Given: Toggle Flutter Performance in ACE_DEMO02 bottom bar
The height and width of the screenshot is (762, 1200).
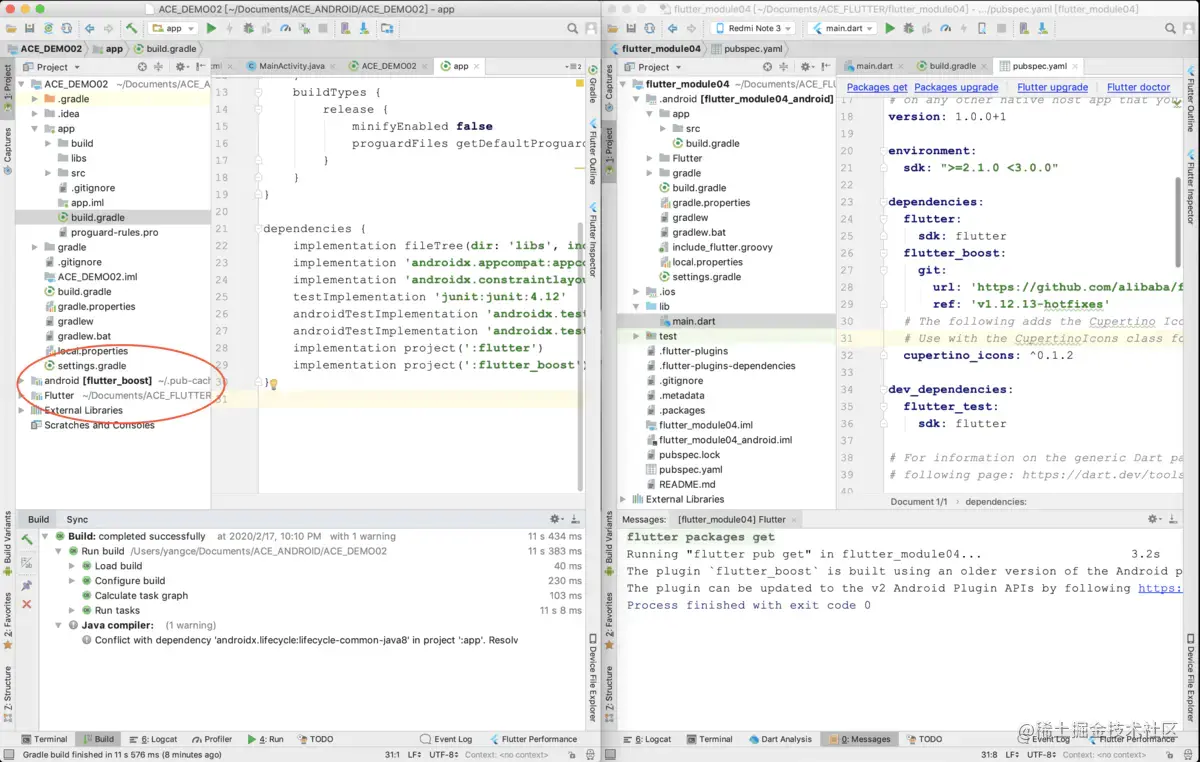Looking at the screenshot, I should [532, 739].
